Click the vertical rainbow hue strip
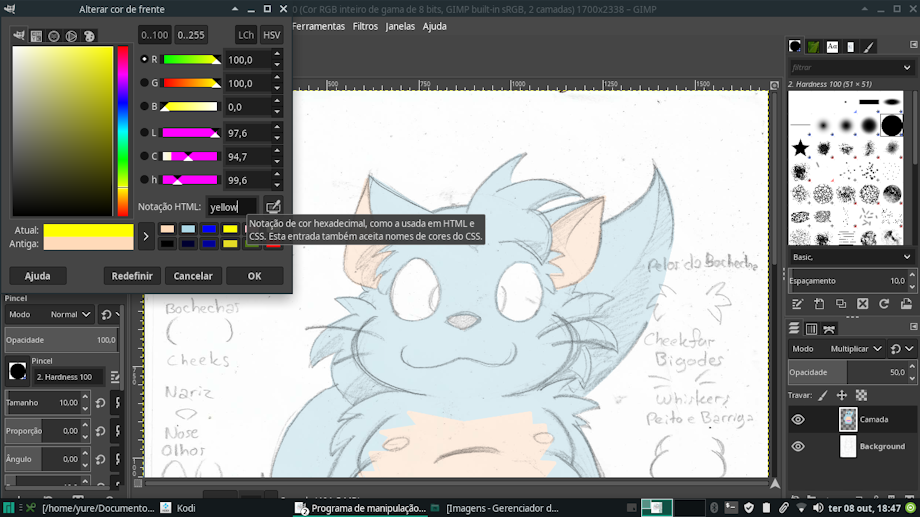This screenshot has width=920, height=517. pyautogui.click(x=123, y=131)
